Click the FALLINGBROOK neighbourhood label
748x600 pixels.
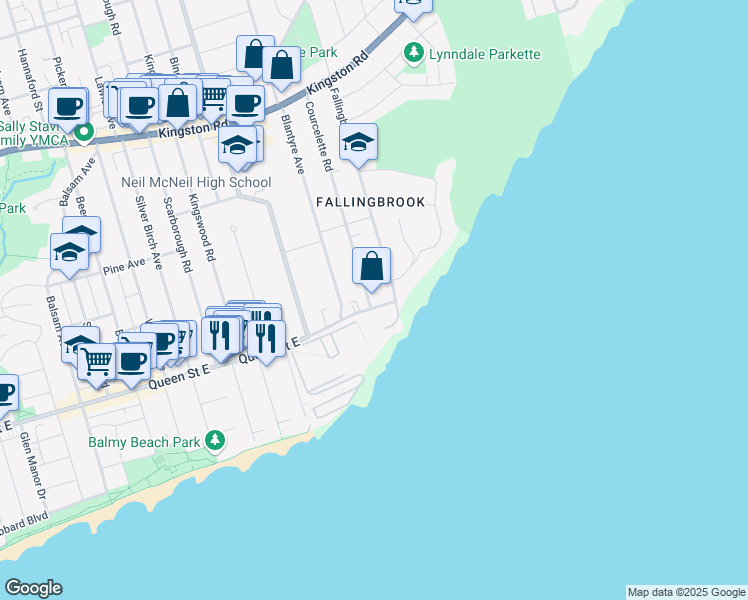tap(371, 202)
